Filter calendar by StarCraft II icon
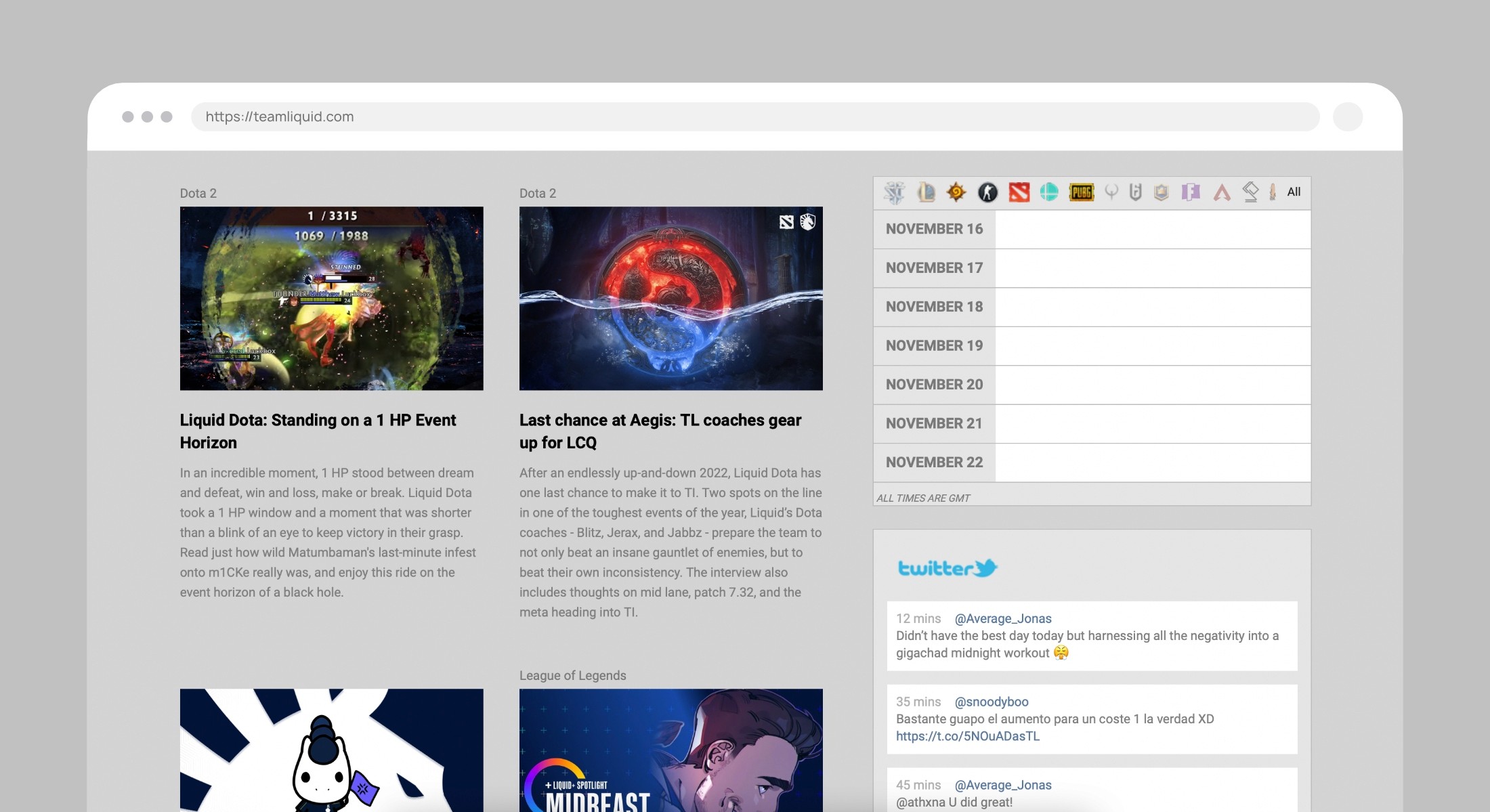This screenshot has width=1490, height=812. (894, 193)
